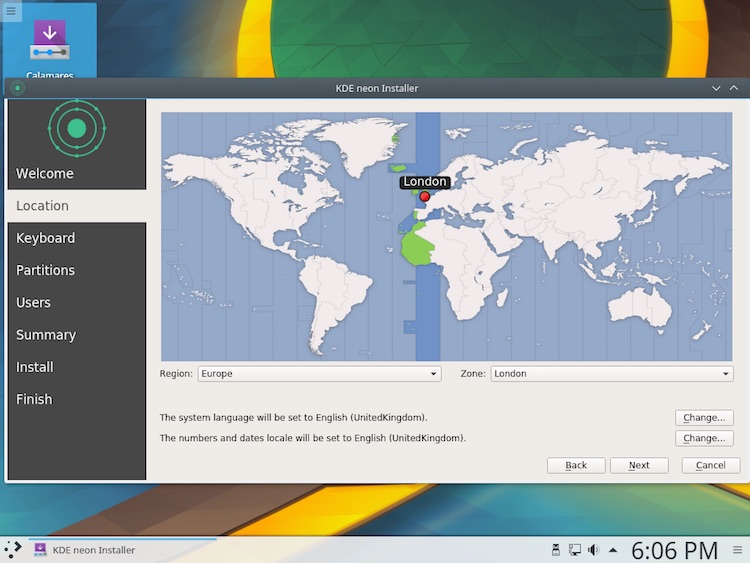Viewport: 750px width, 563px height.
Task: Show hidden system tray icons arrow
Action: point(613,549)
